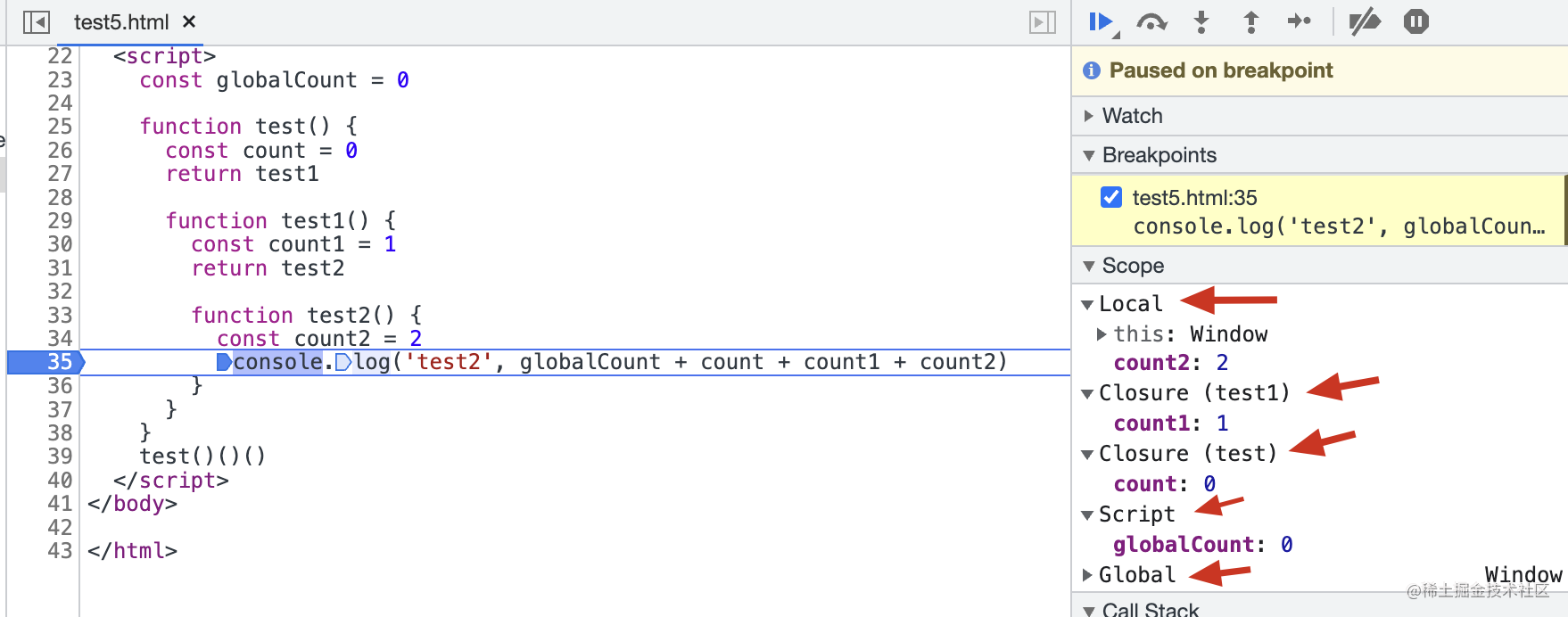Deactivate all breakpoints

[x=1365, y=22]
